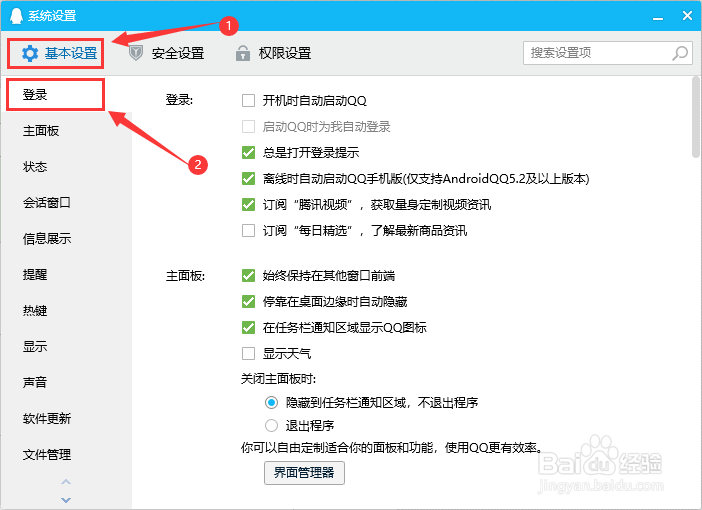
Task: Uncheck 在任务栏通知区域显示QQ图标
Action: click(x=248, y=327)
